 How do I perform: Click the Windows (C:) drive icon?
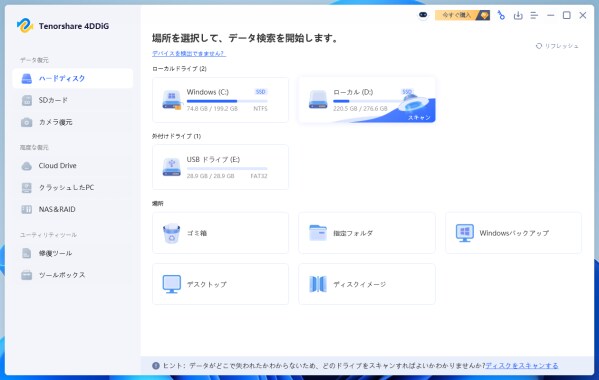coord(172,100)
